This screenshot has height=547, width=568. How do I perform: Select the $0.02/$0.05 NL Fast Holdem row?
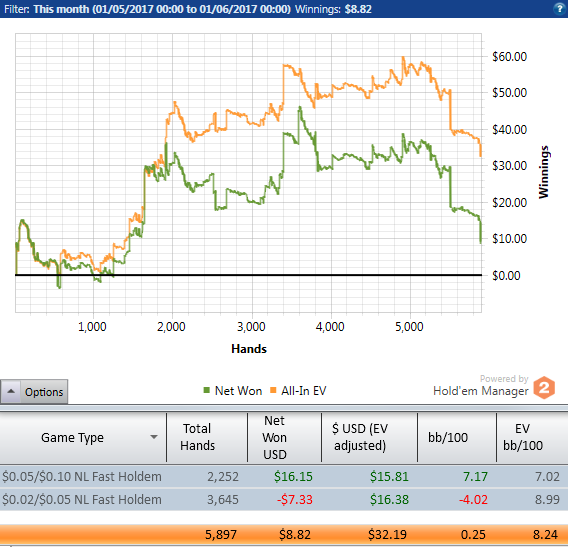pos(284,499)
